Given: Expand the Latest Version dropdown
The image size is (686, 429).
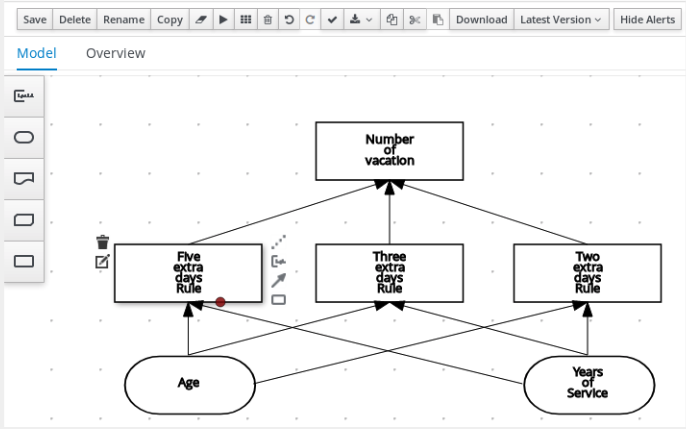Looking at the screenshot, I should pyautogui.click(x=561, y=20).
